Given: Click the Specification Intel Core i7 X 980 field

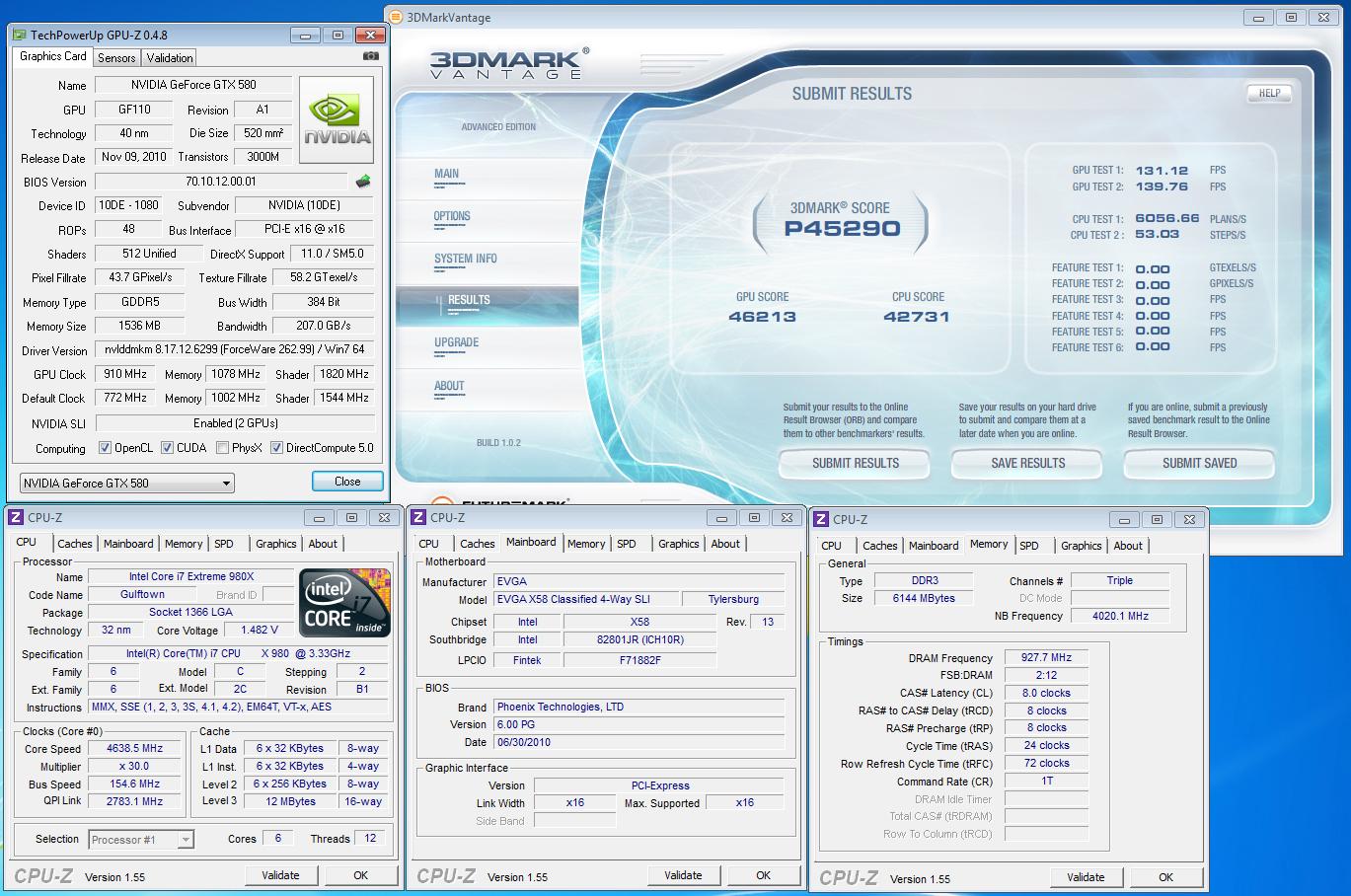Looking at the screenshot, I should pyautogui.click(x=238, y=653).
